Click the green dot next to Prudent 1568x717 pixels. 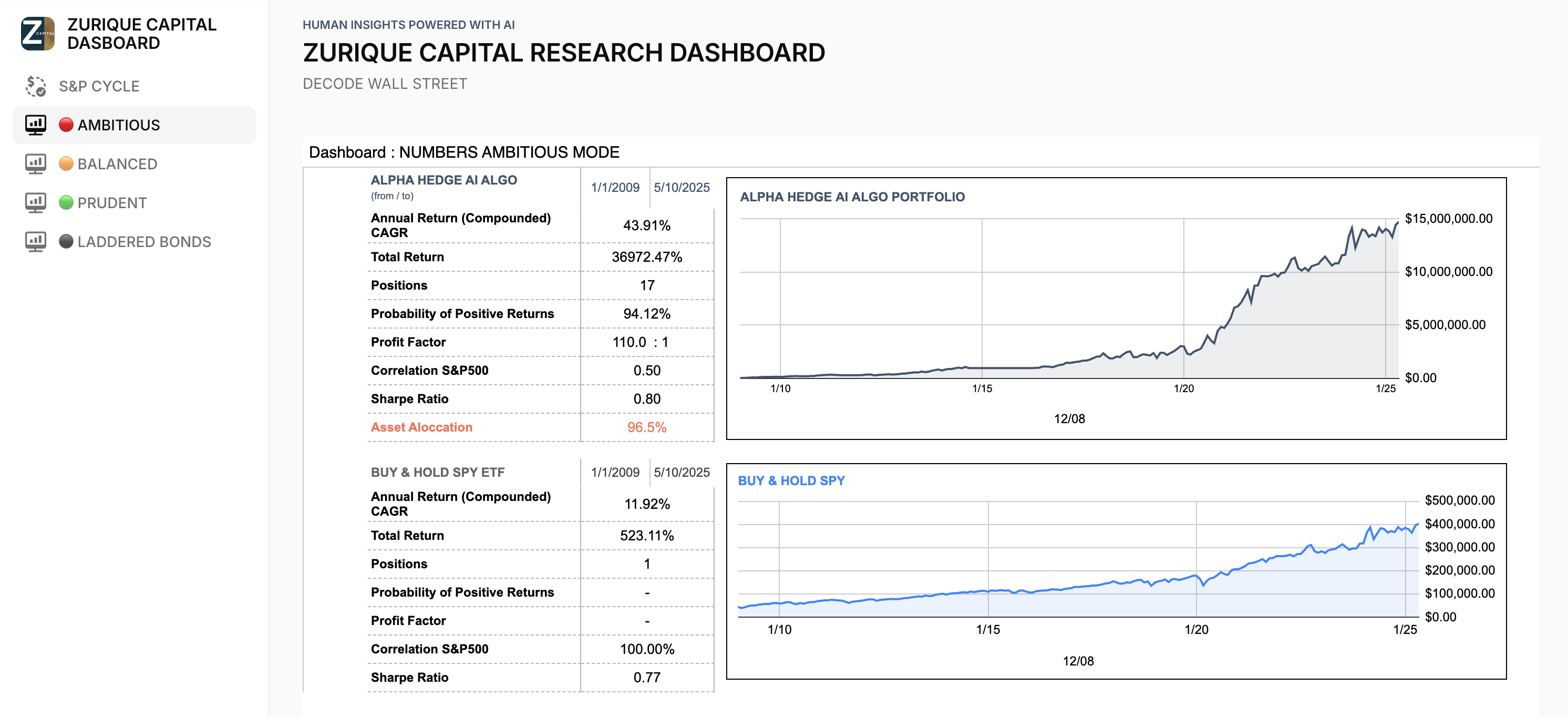[66, 203]
